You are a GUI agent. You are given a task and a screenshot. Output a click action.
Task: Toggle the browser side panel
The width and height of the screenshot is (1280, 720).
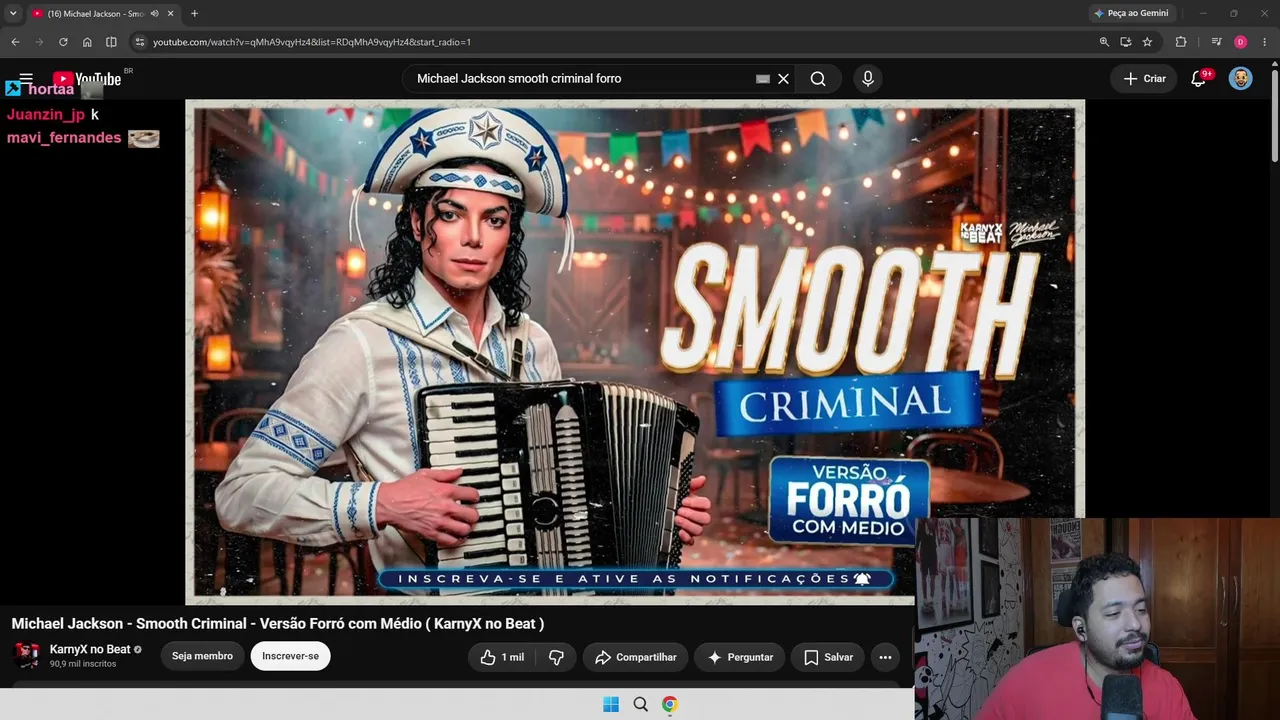point(111,42)
